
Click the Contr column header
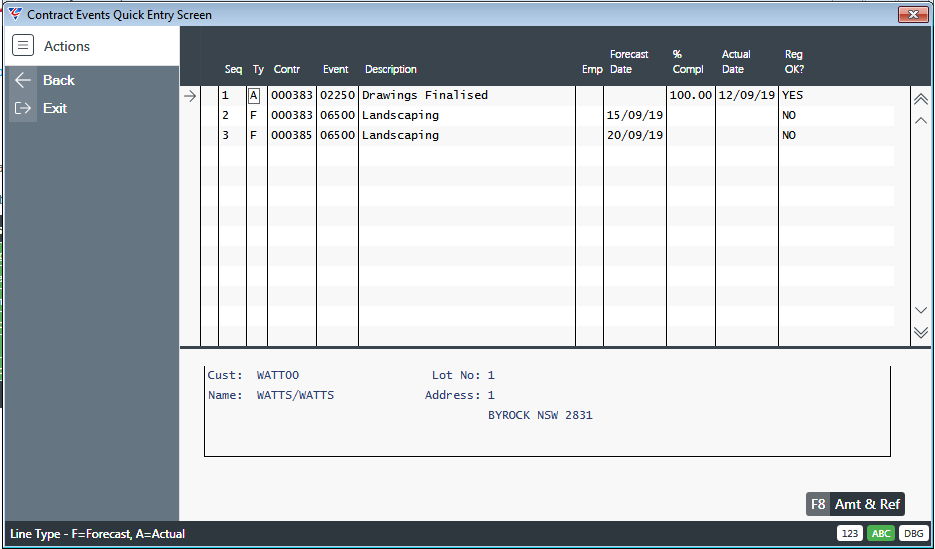click(x=286, y=69)
